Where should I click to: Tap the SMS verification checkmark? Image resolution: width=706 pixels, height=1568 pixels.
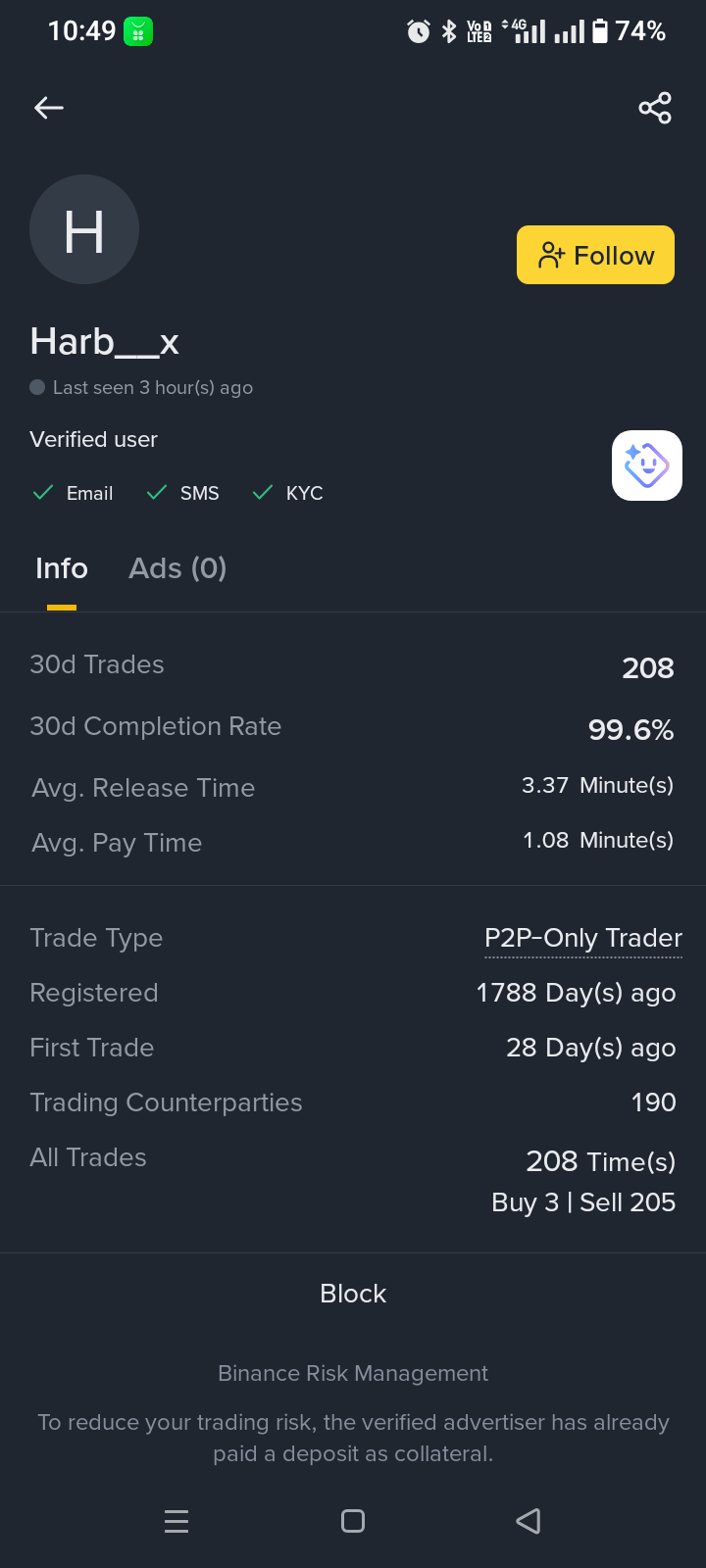click(157, 492)
